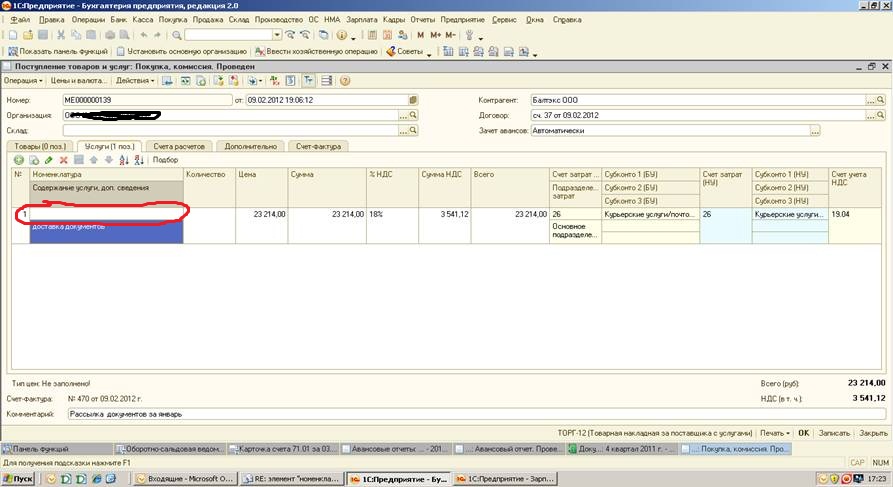Open the Печать dropdown at bottom

point(775,433)
